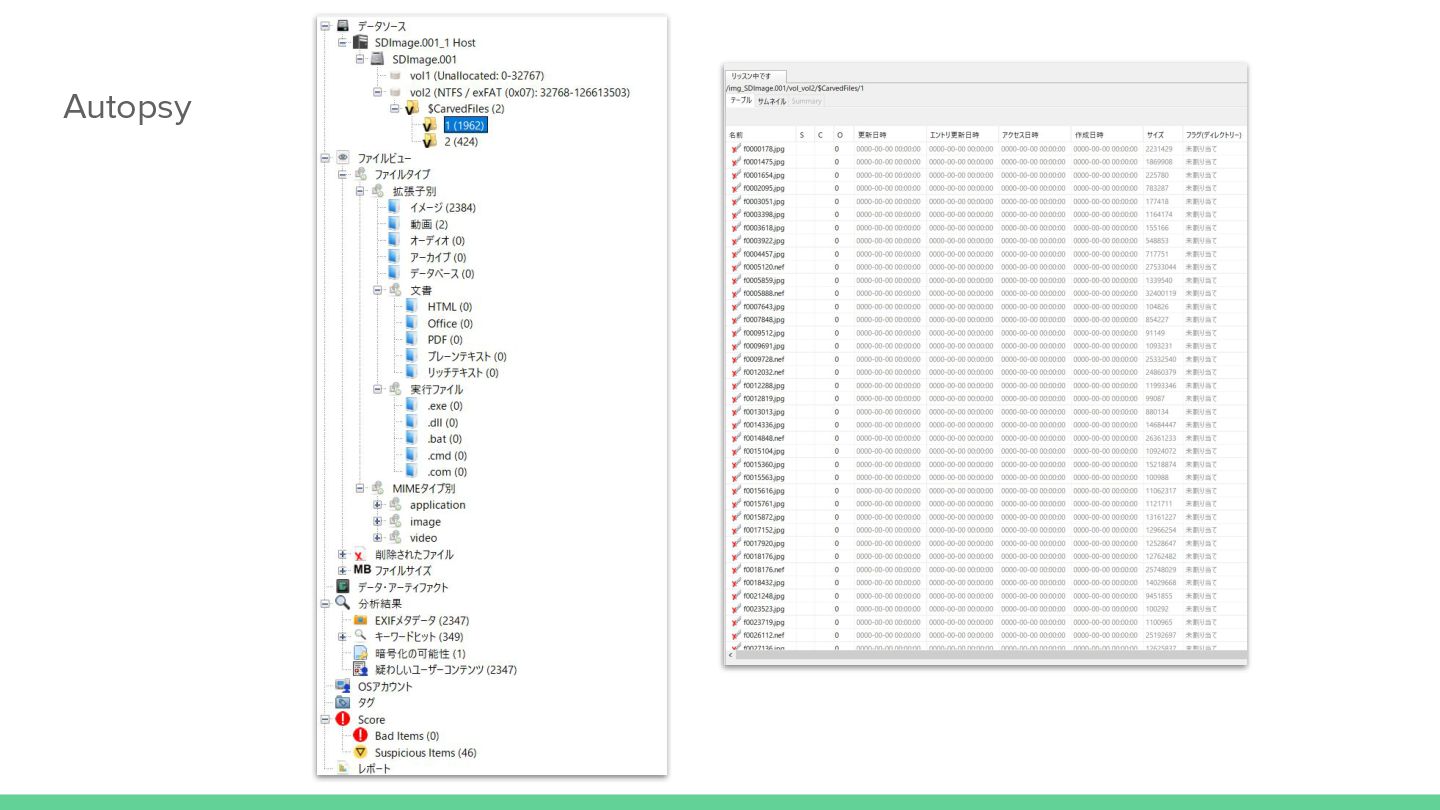Viewport: 1440px width, 810px height.
Task: Click the キーワードヒット (349) magnifier icon
Action: tap(360, 636)
